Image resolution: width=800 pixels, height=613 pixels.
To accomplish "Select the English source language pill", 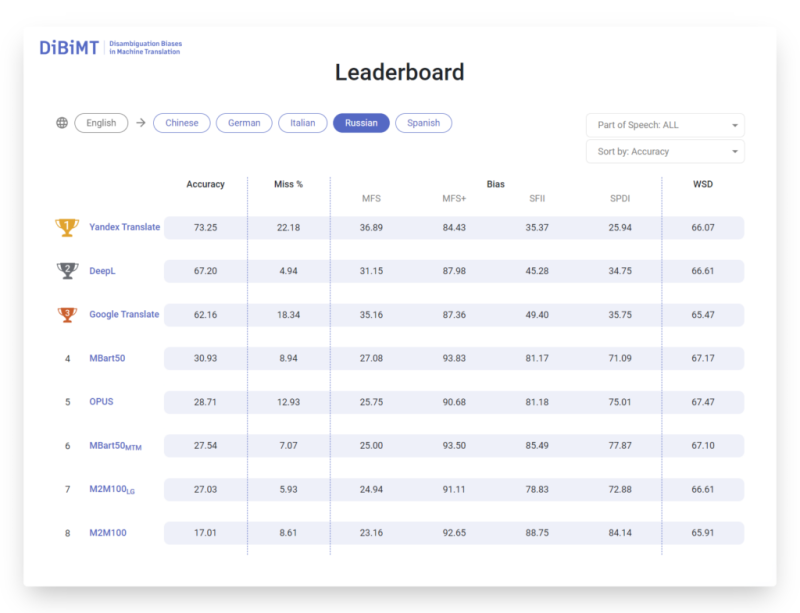I will 101,123.
